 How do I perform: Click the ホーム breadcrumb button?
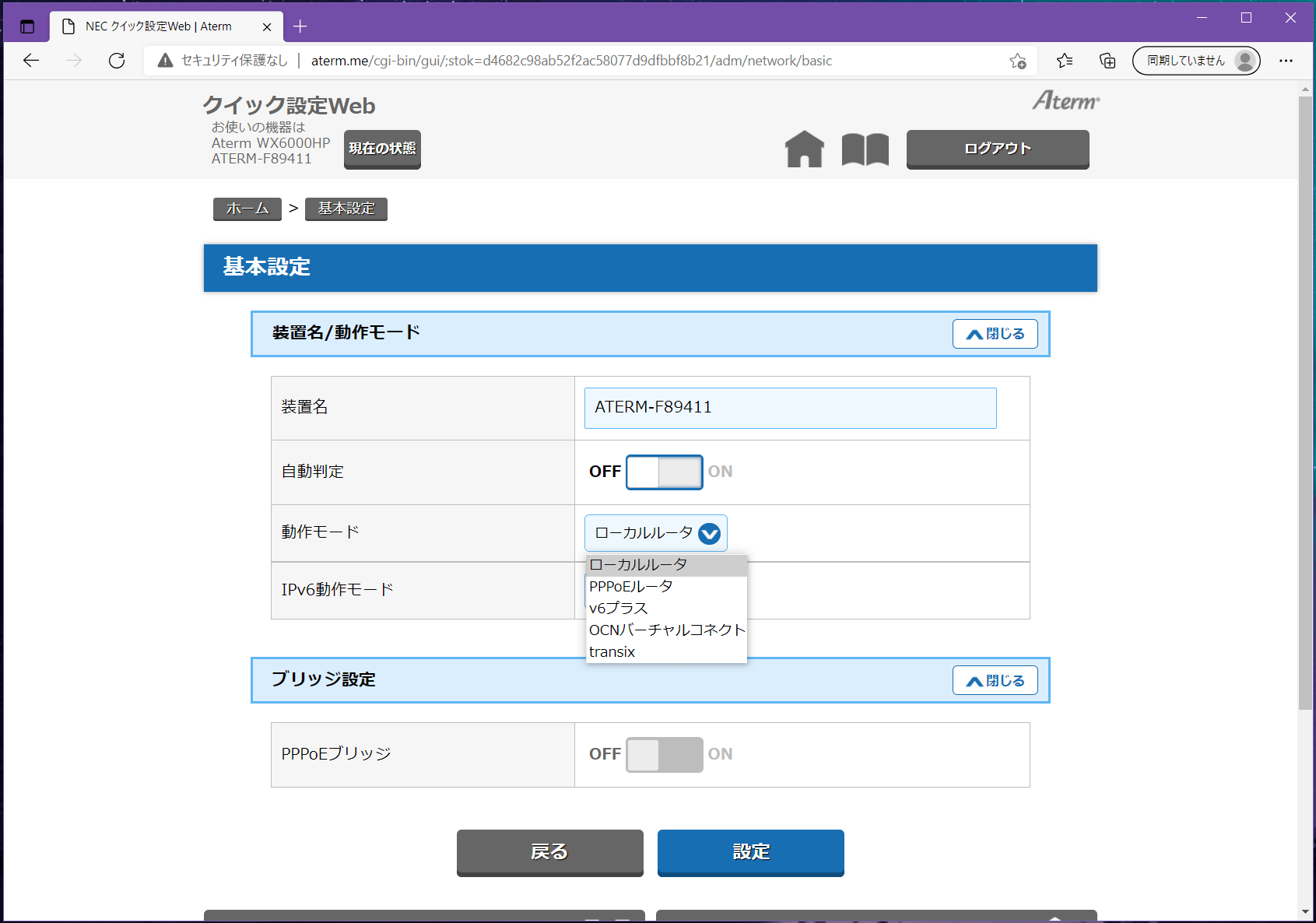coord(247,209)
